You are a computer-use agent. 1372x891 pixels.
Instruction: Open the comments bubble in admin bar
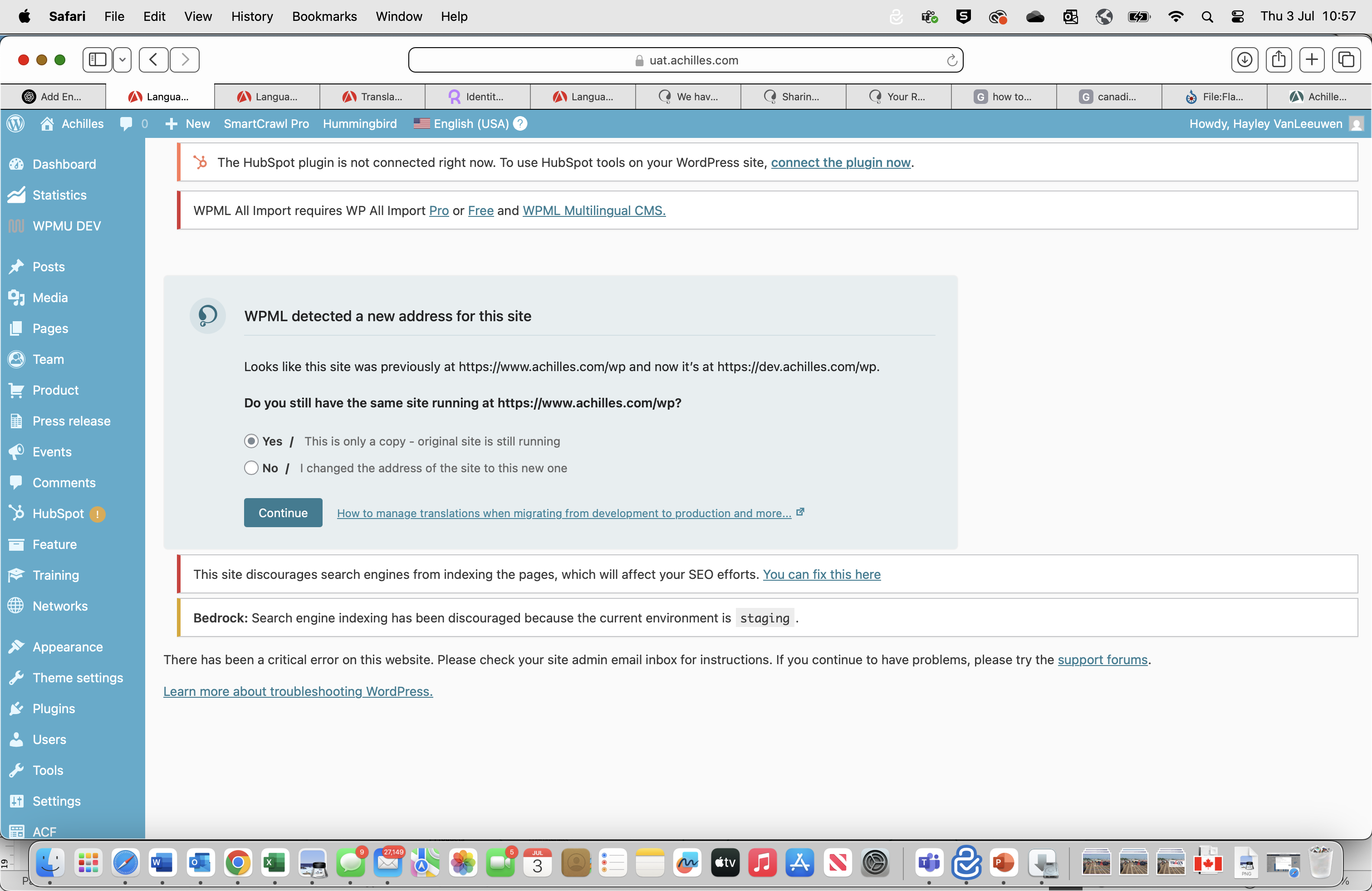tap(126, 123)
